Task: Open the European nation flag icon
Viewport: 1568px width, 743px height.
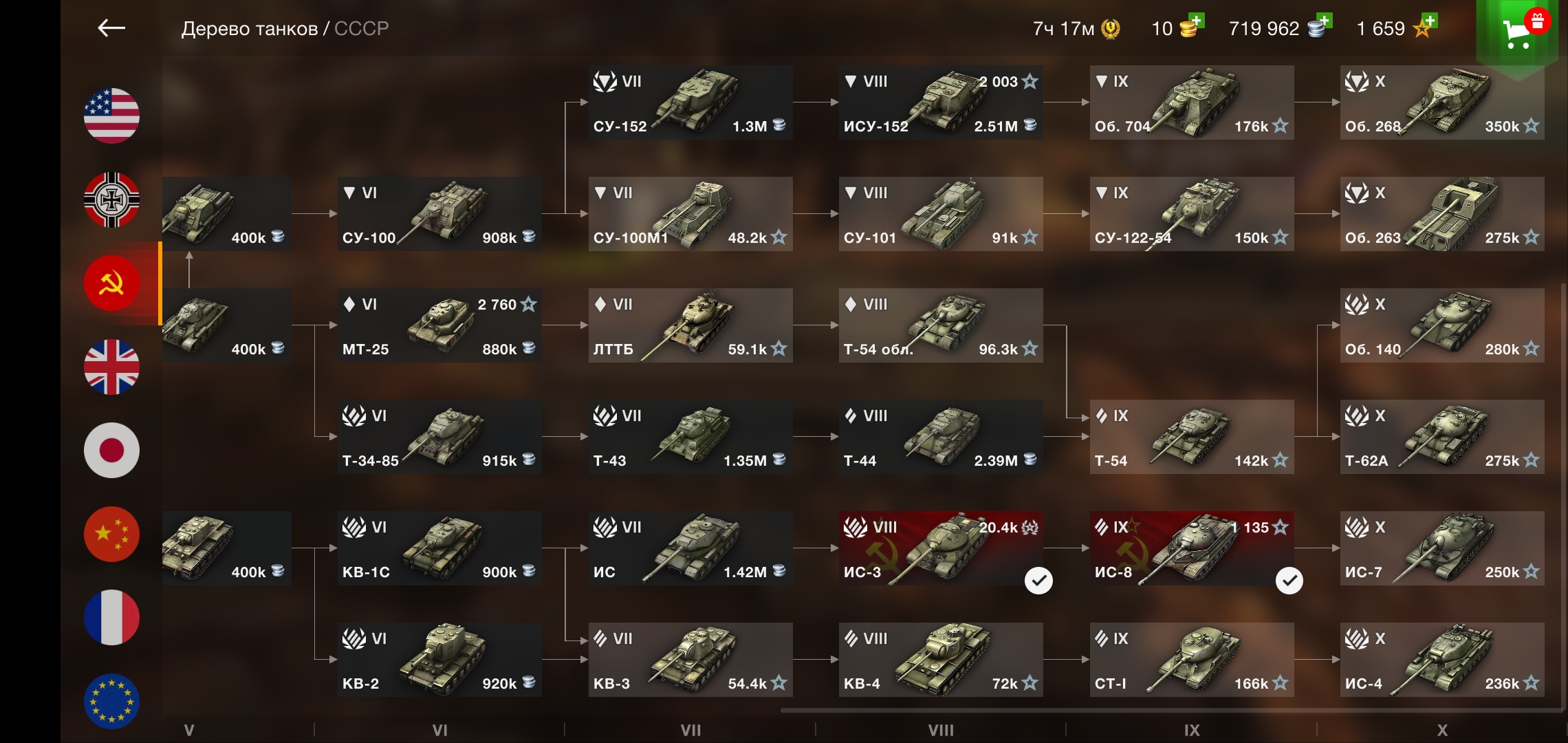Action: pos(111,701)
